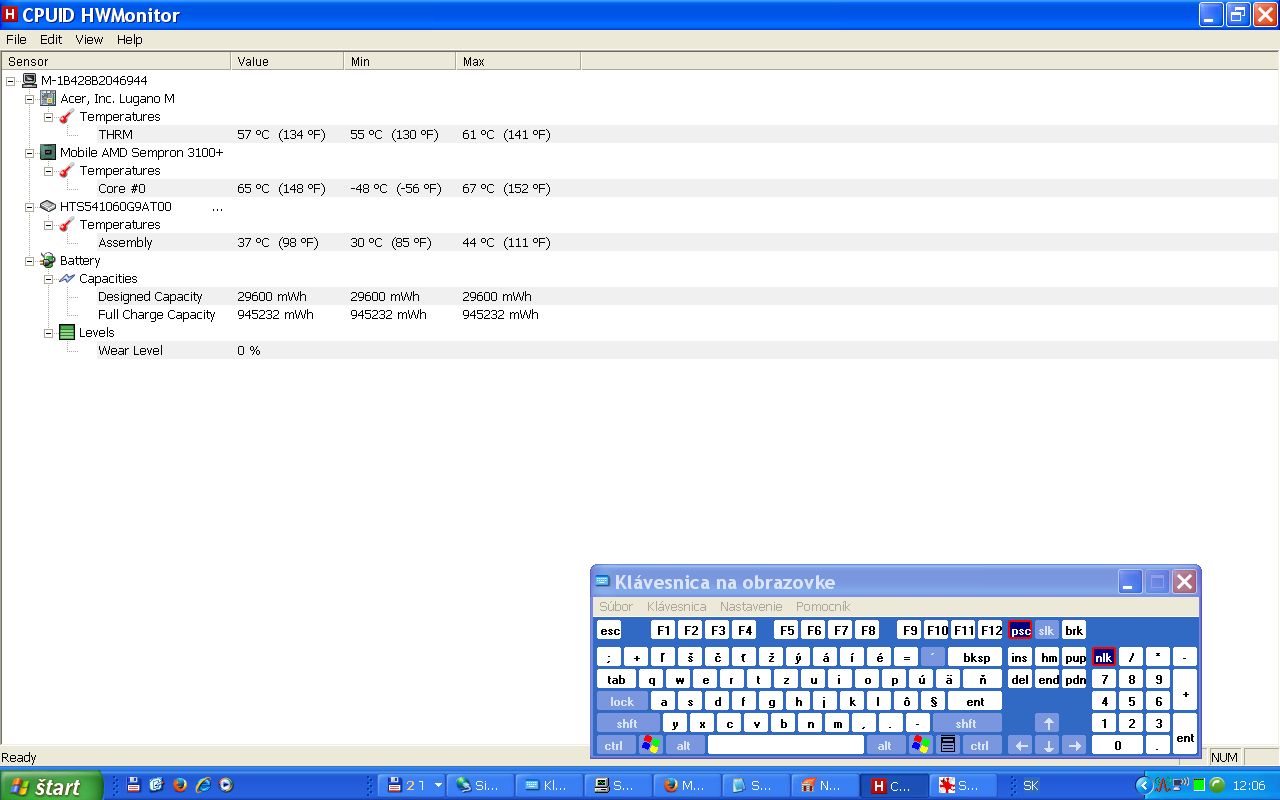This screenshot has height=800, width=1280.
Task: Toggle the nlk key on on-screen keyboard
Action: tap(1104, 657)
